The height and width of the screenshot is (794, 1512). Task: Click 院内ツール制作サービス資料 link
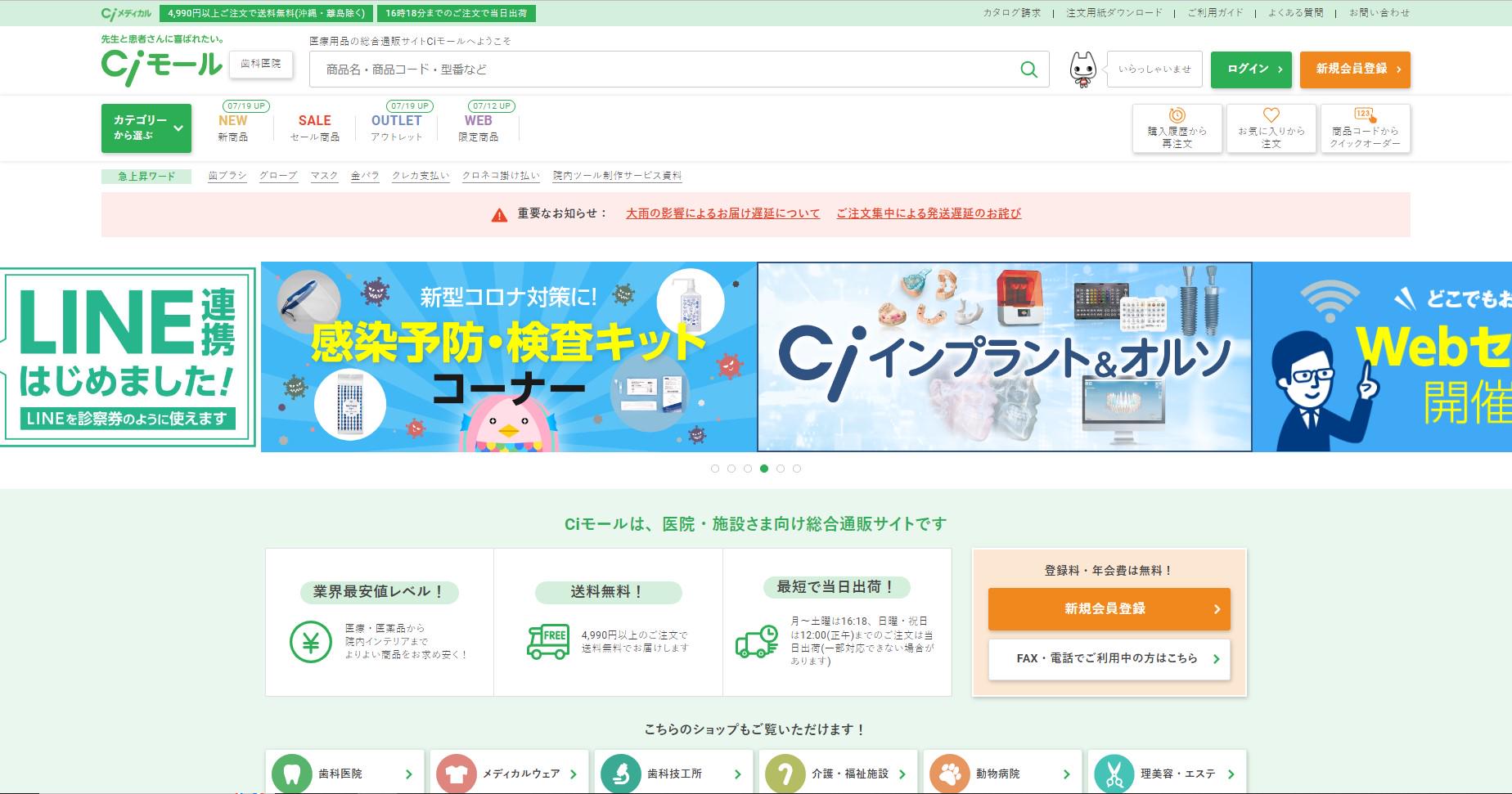pyautogui.click(x=617, y=176)
